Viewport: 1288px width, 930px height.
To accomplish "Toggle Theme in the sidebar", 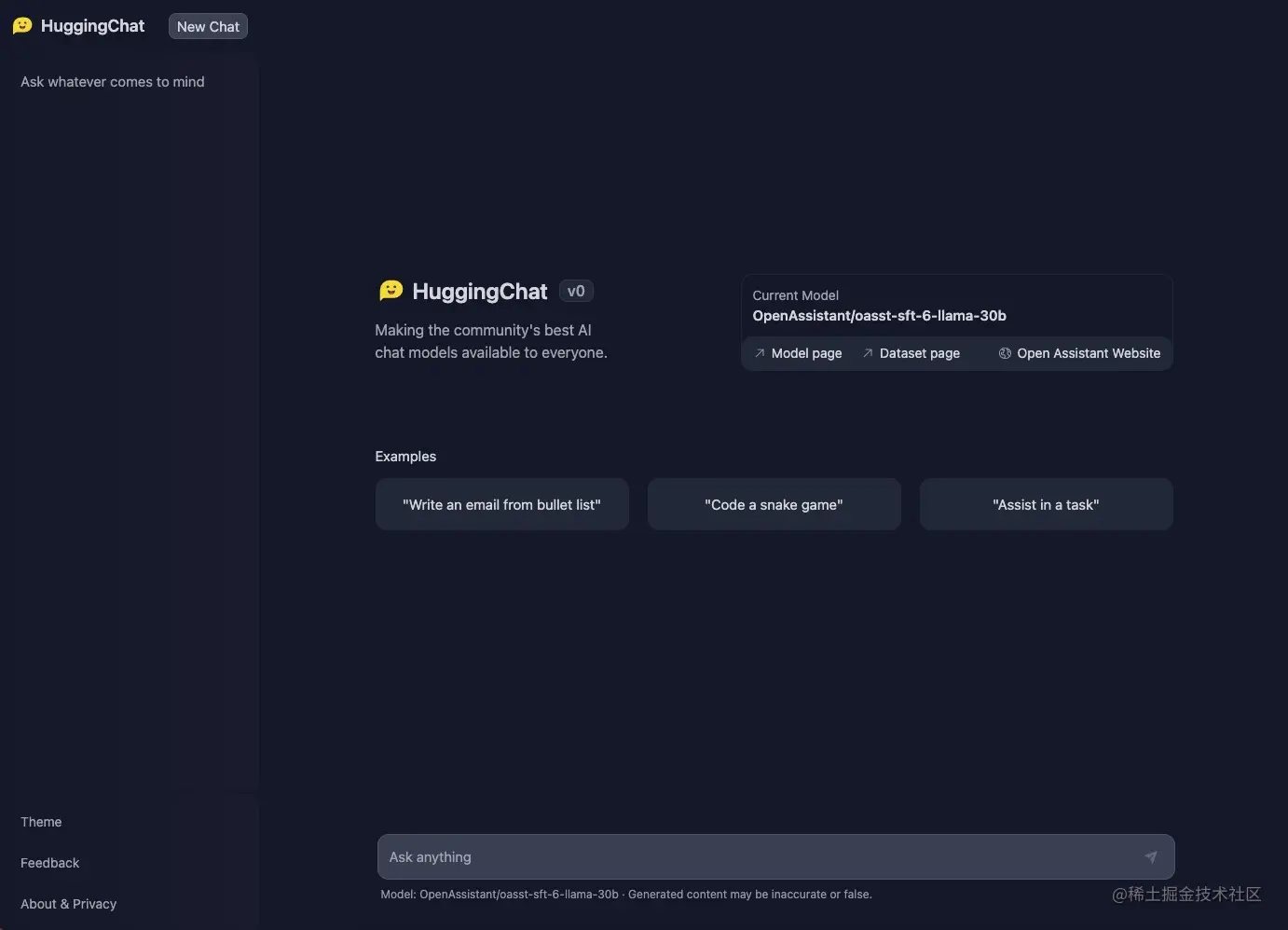I will [x=41, y=822].
